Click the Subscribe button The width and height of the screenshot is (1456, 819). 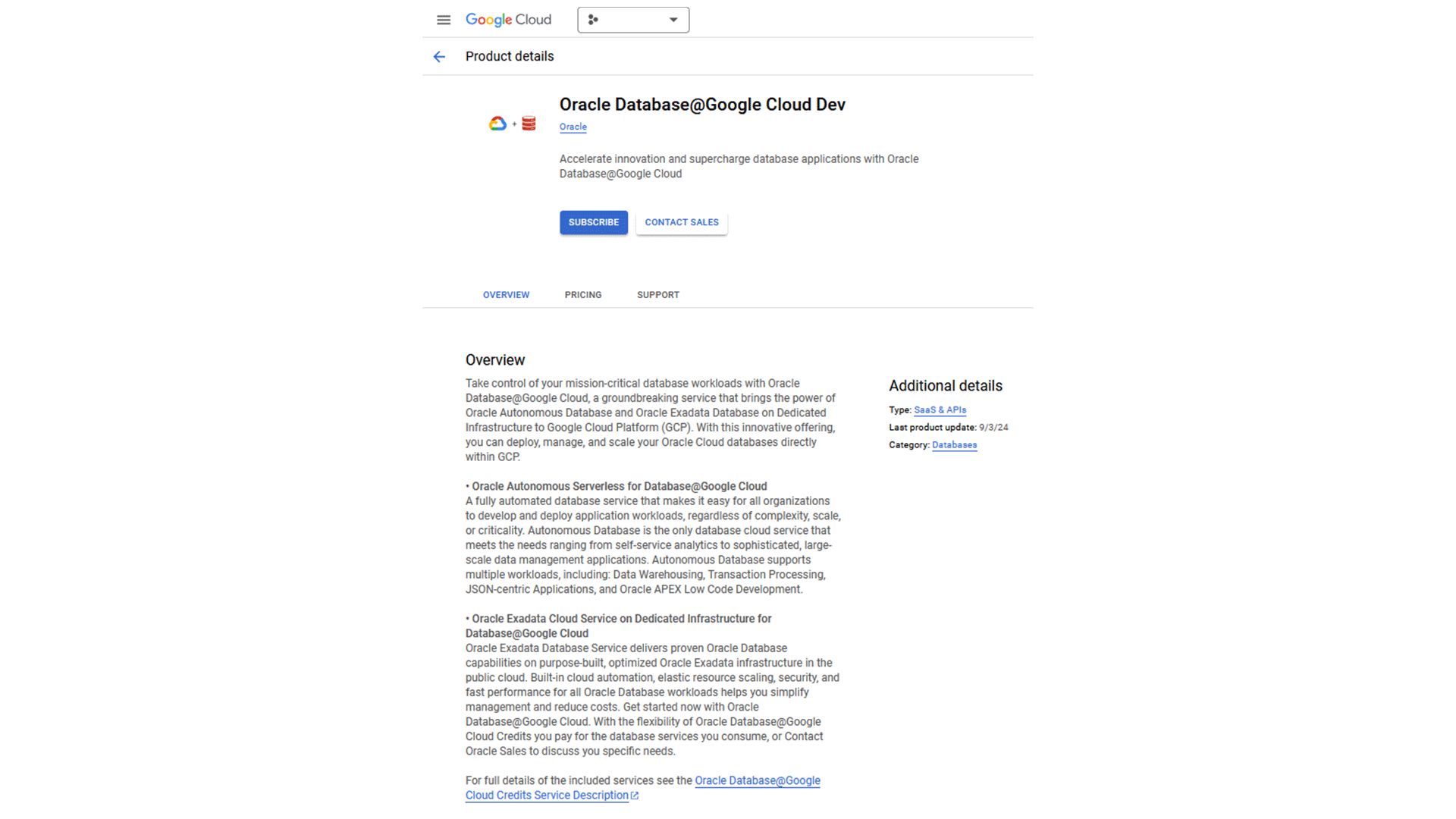pyautogui.click(x=593, y=222)
